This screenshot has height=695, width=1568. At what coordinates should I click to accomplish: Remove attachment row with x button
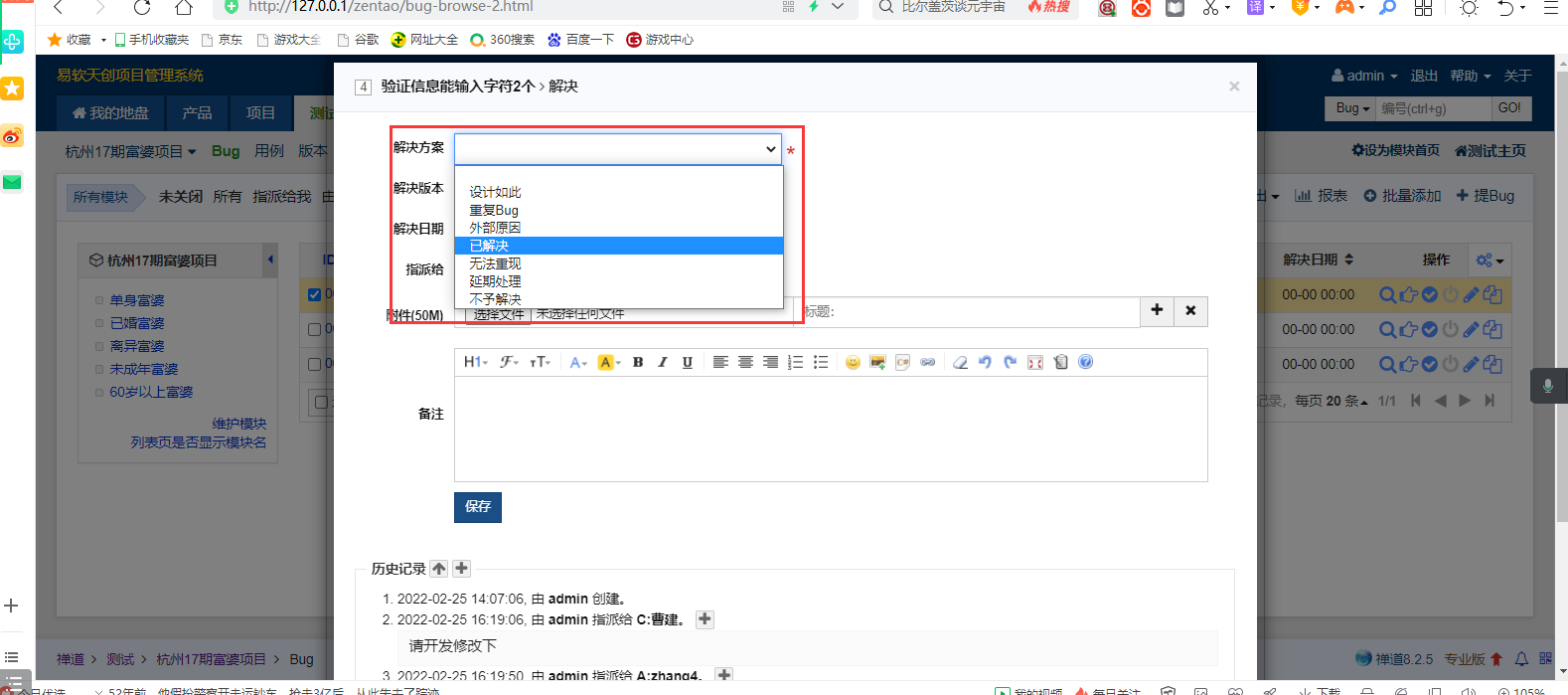pos(1190,311)
